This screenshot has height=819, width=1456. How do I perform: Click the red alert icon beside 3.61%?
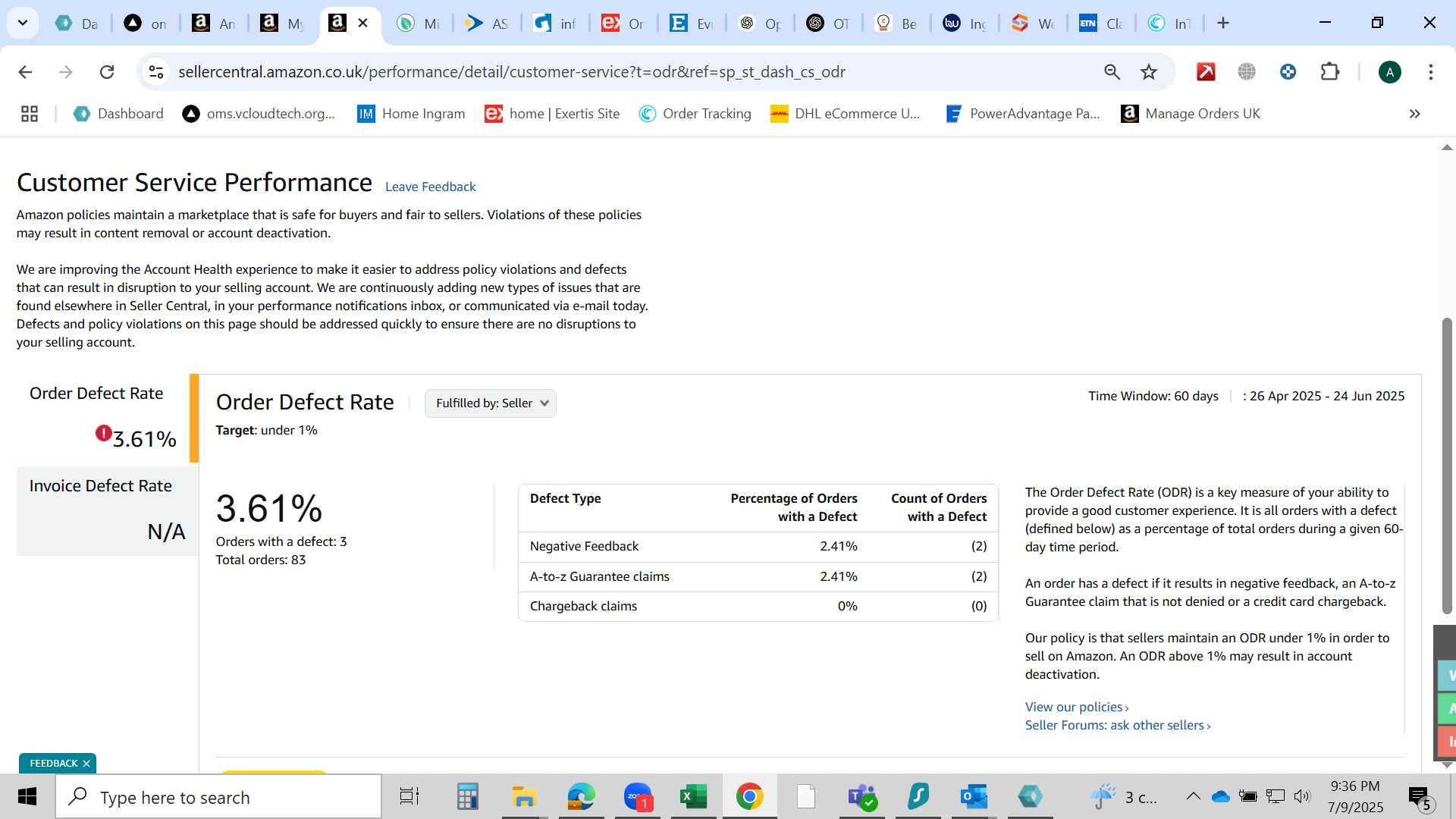pos(103,433)
